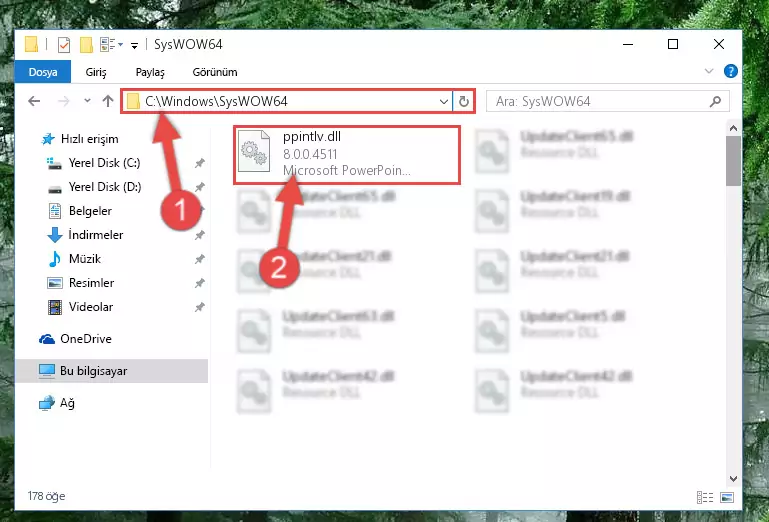Image resolution: width=769 pixels, height=522 pixels.
Task: Click the address bar path C:\Windows\SysWOW64
Action: pos(216,101)
